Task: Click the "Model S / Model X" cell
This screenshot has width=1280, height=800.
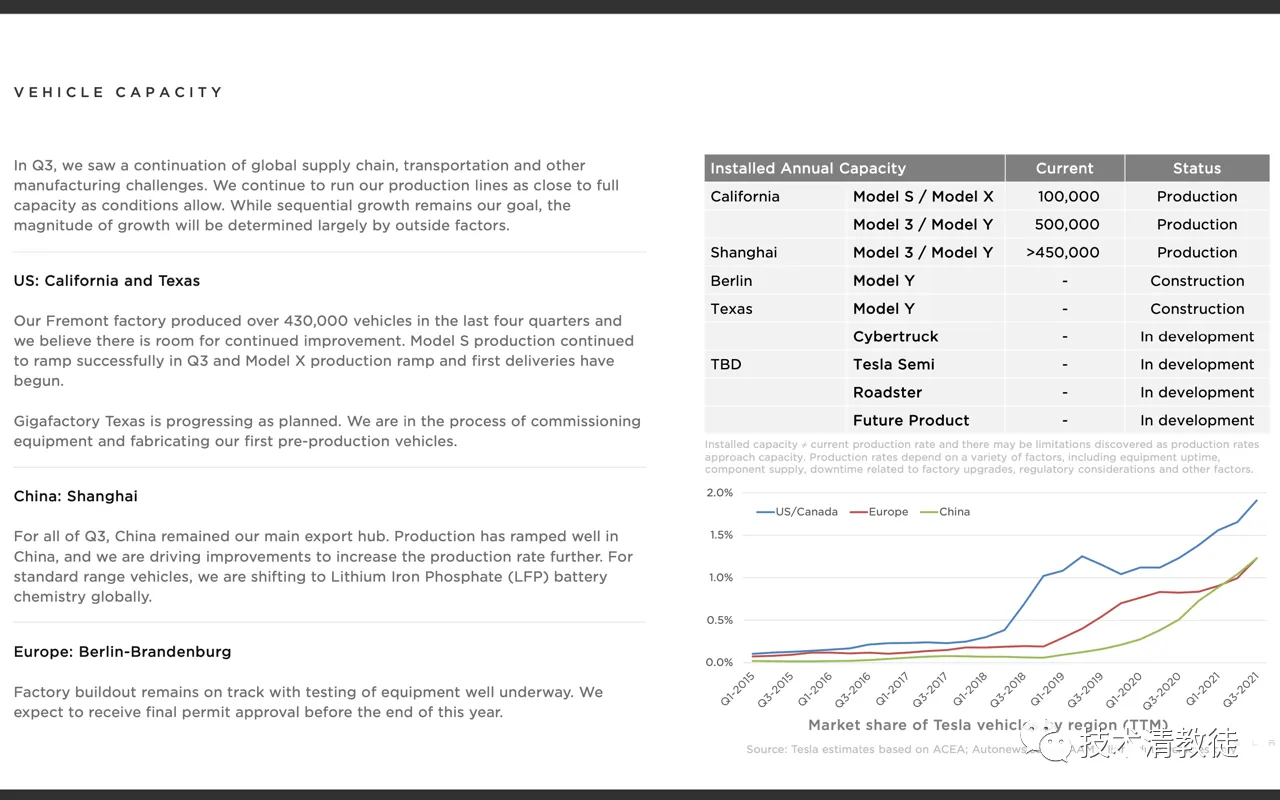Action: (x=923, y=196)
